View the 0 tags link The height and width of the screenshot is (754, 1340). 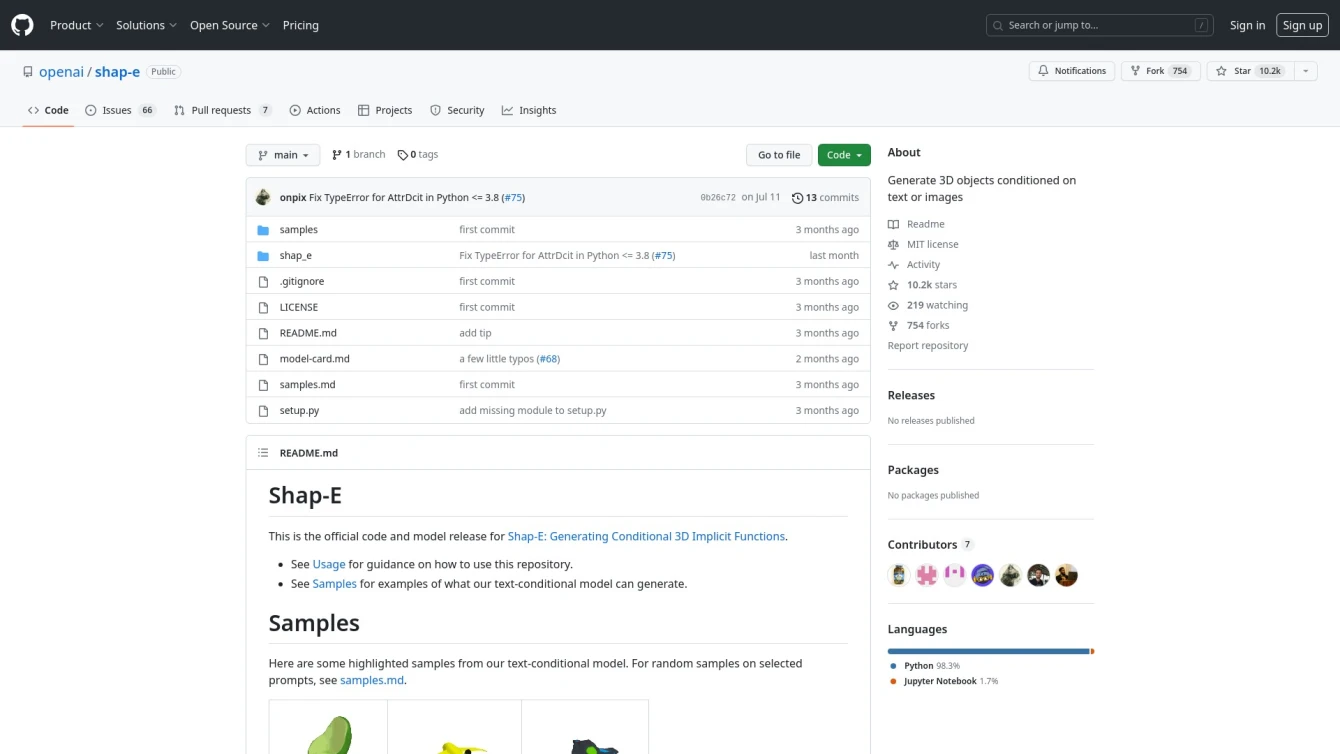tap(418, 155)
